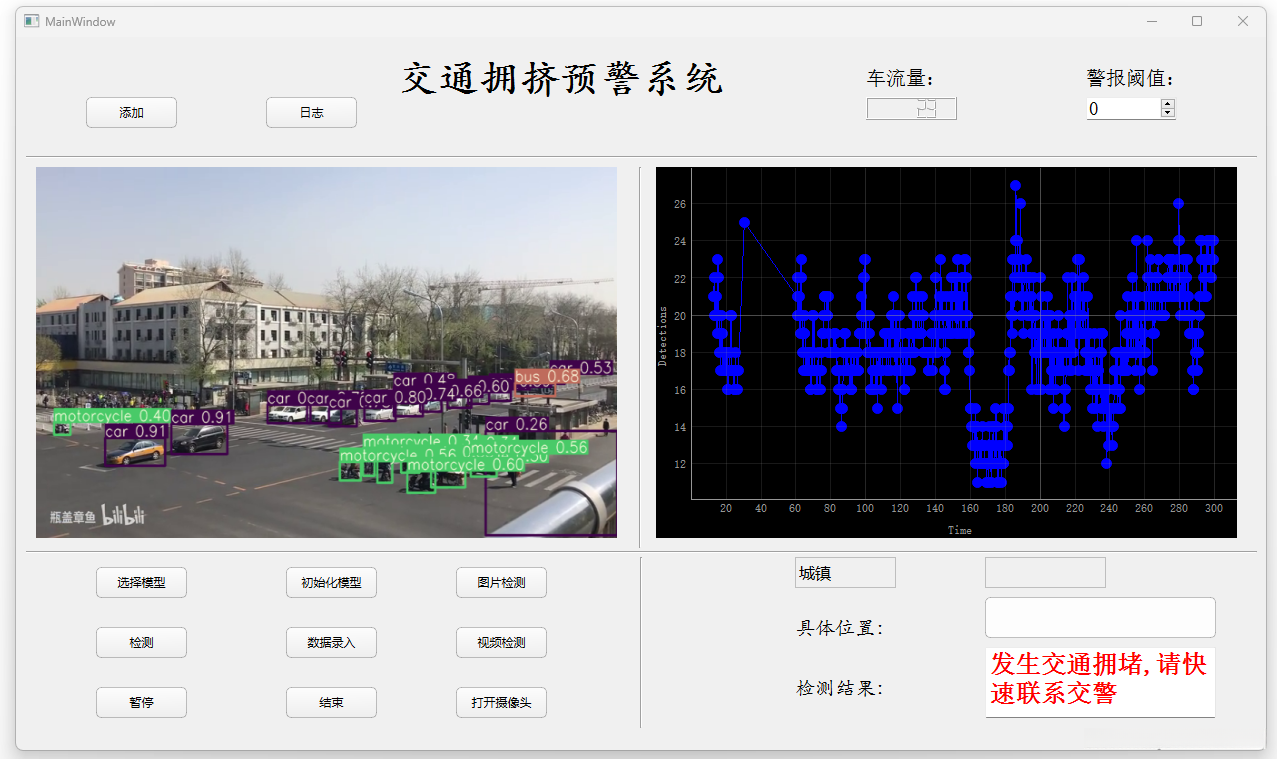
Task: Click the 交通拥挤预警系统 title
Action: [x=562, y=79]
